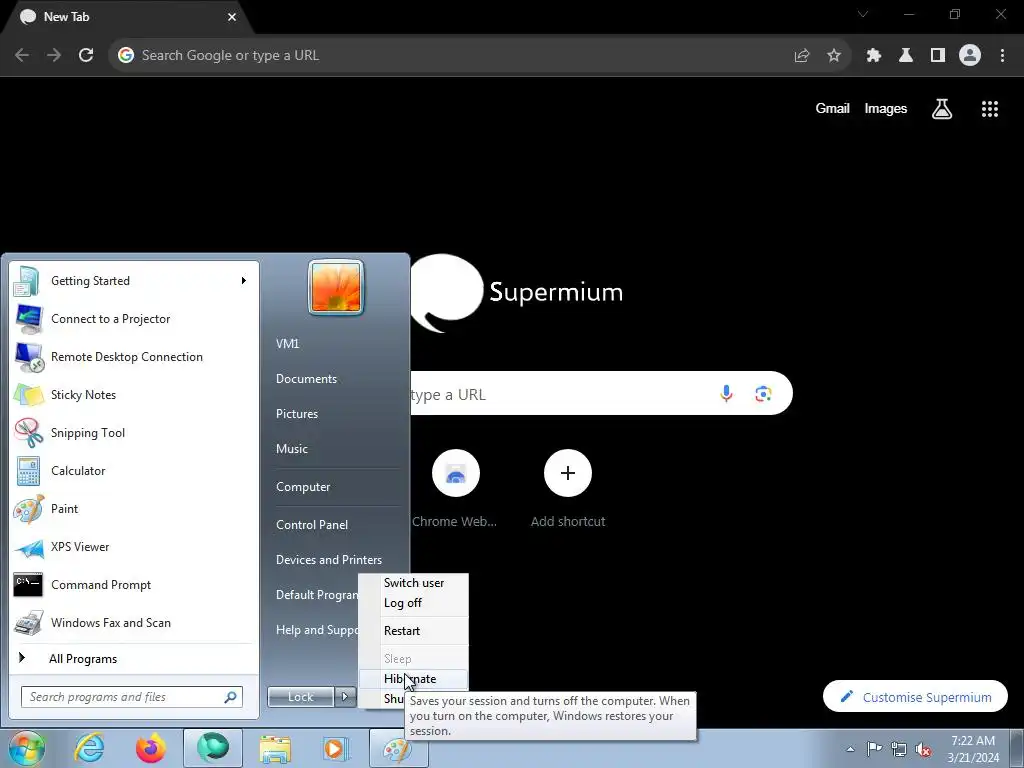
Task: Open Paint from Start menu
Action: pos(134,509)
